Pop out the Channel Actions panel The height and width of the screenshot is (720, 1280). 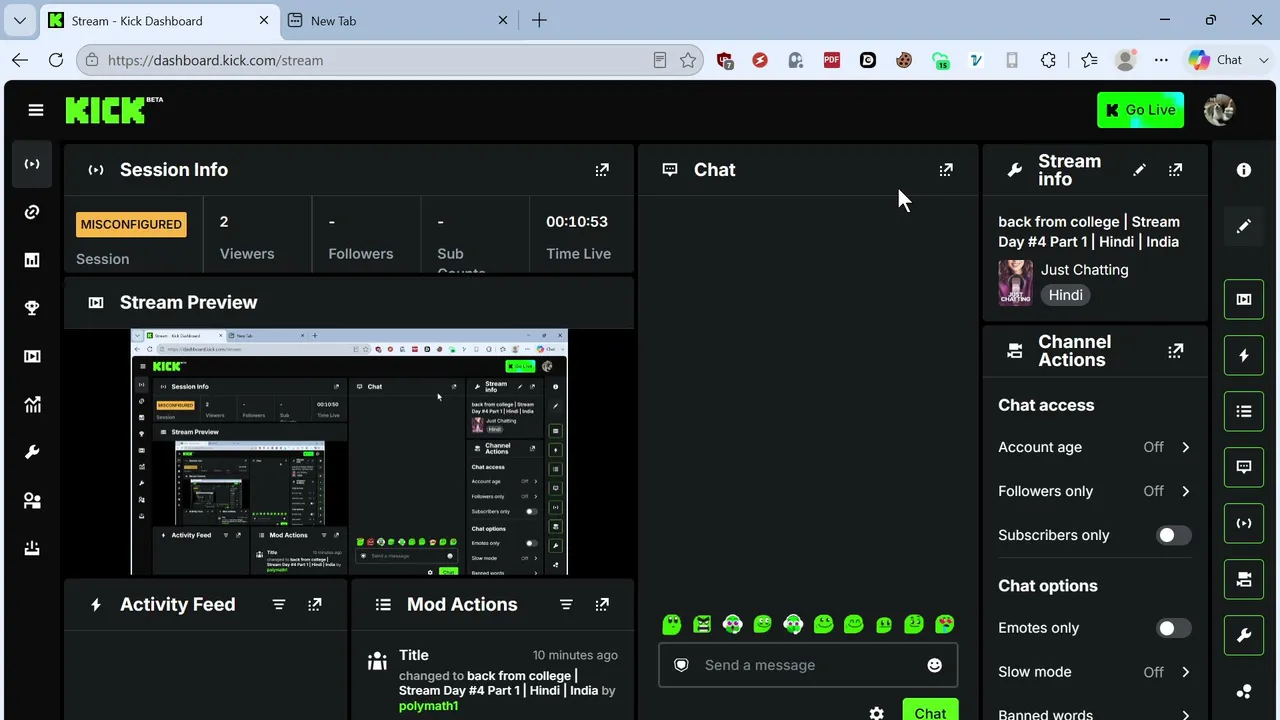coord(1176,351)
